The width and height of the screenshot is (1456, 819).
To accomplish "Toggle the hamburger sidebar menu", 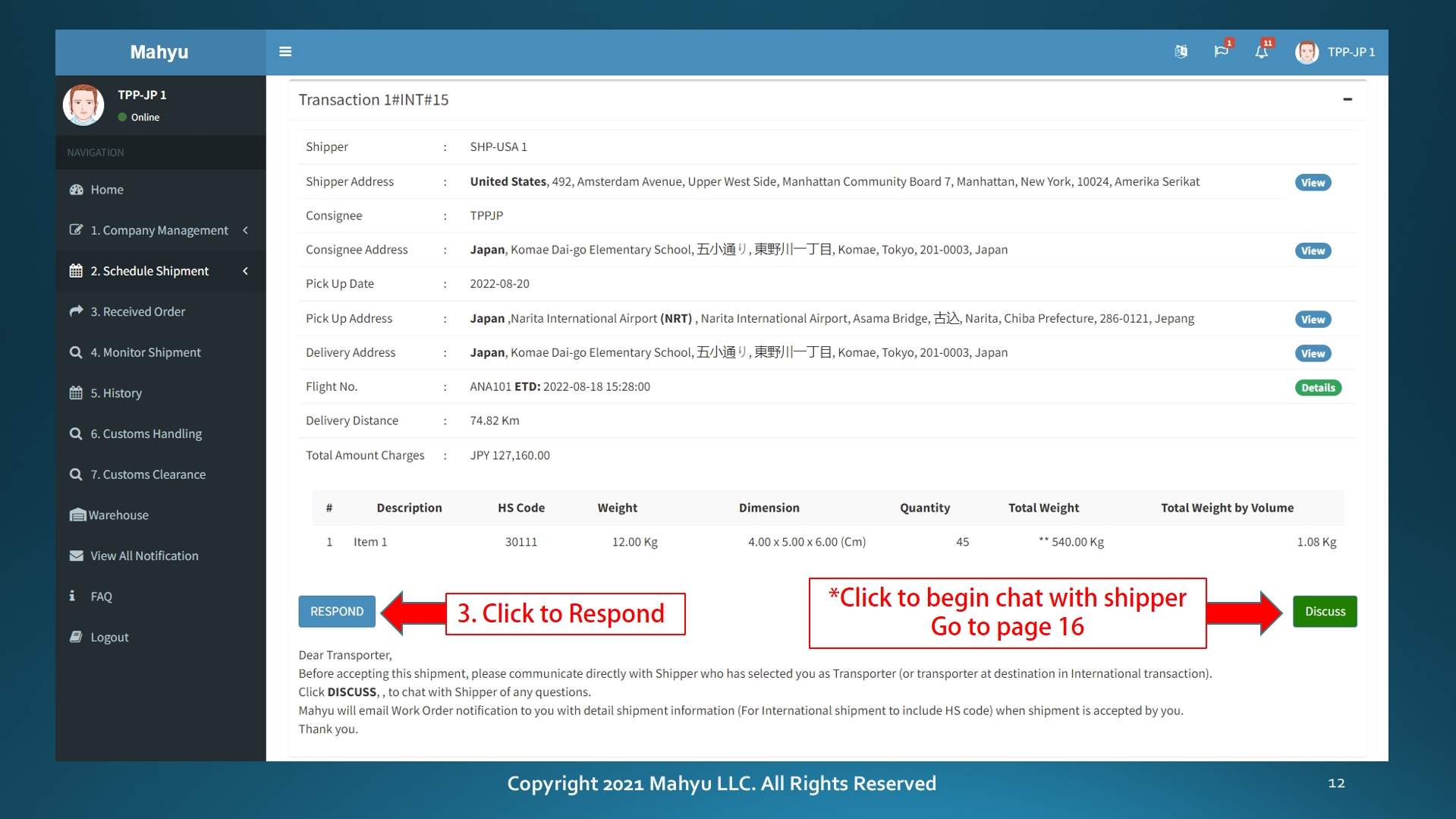I will [x=285, y=52].
